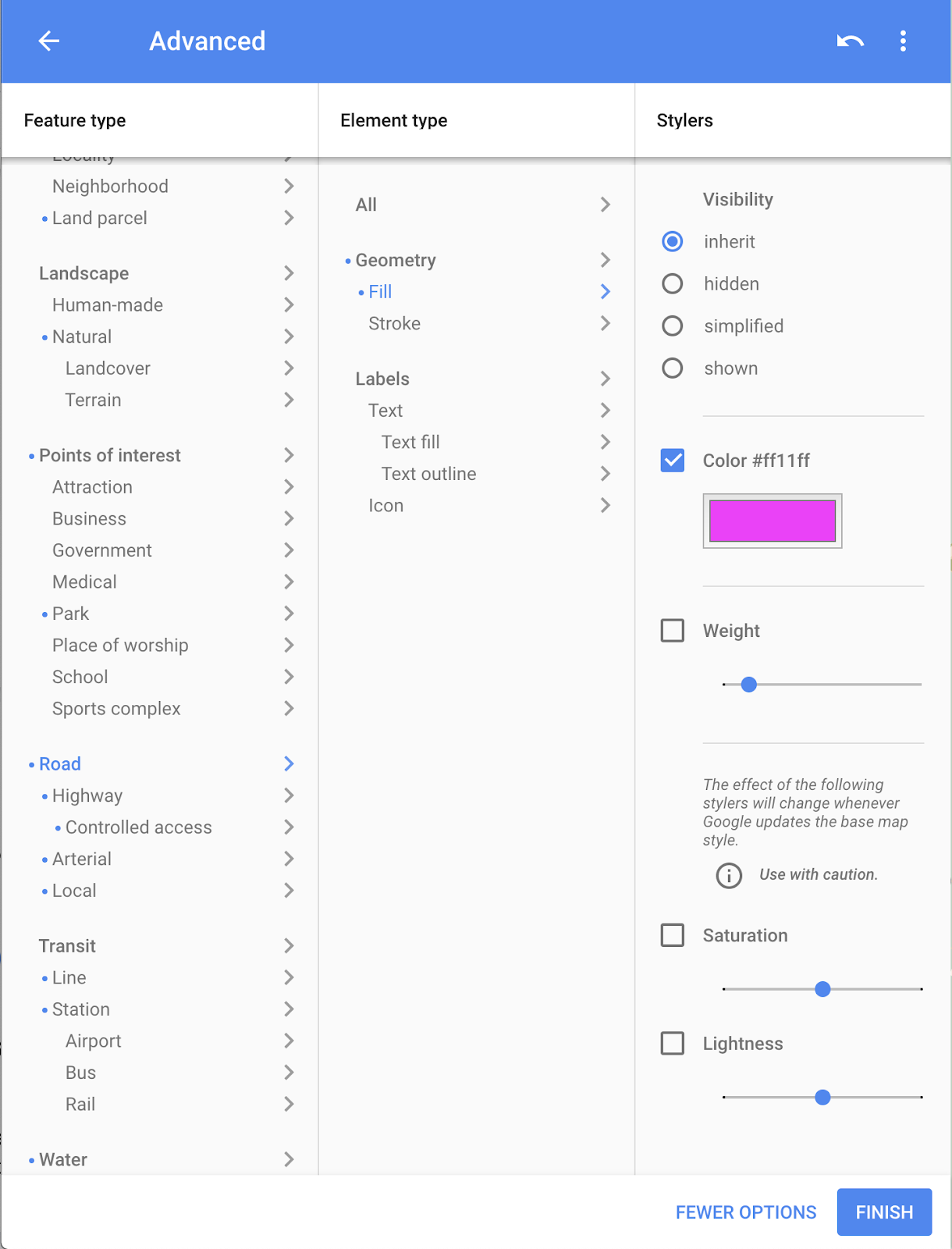
Task: Click the chevron arrow next to Airport
Action: point(289,1041)
